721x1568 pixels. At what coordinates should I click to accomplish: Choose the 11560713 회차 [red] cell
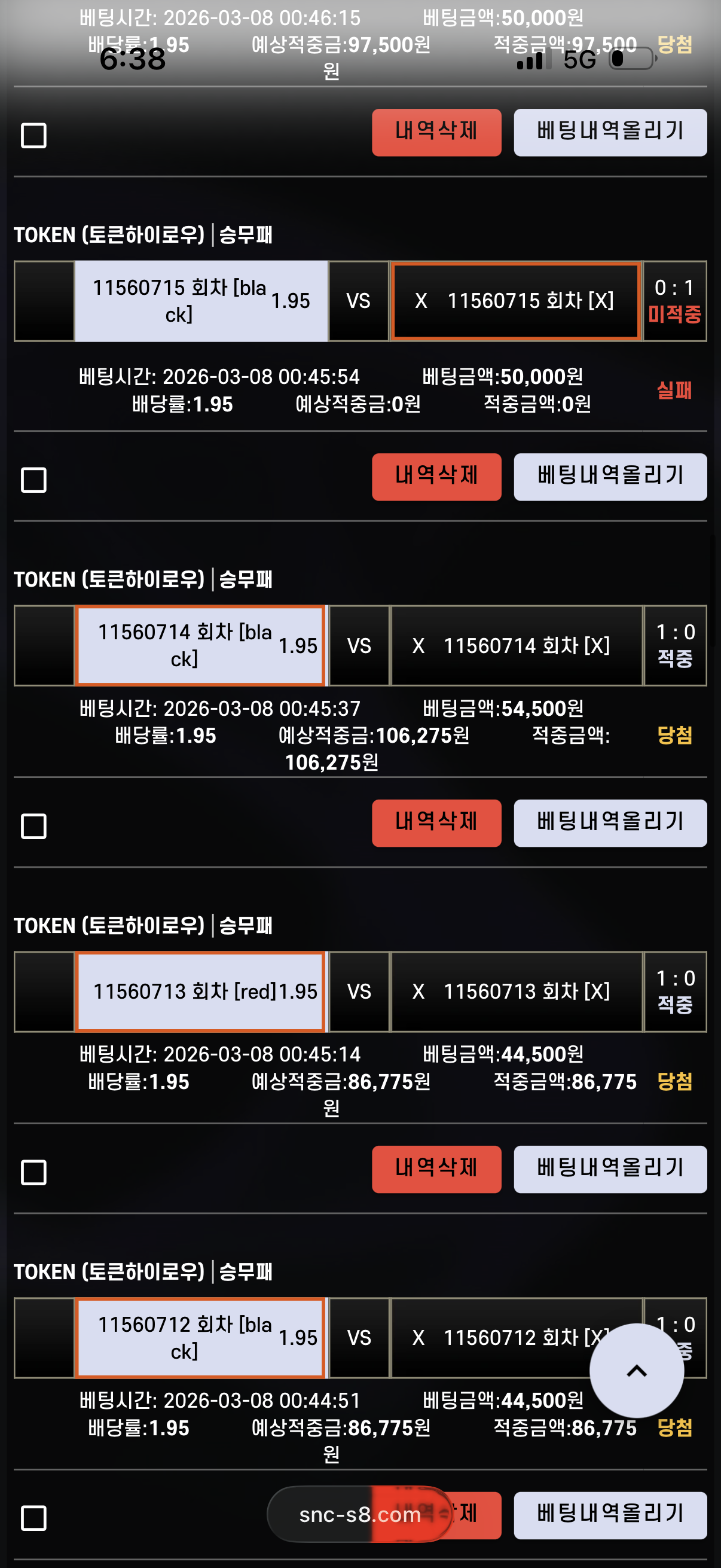(201, 991)
